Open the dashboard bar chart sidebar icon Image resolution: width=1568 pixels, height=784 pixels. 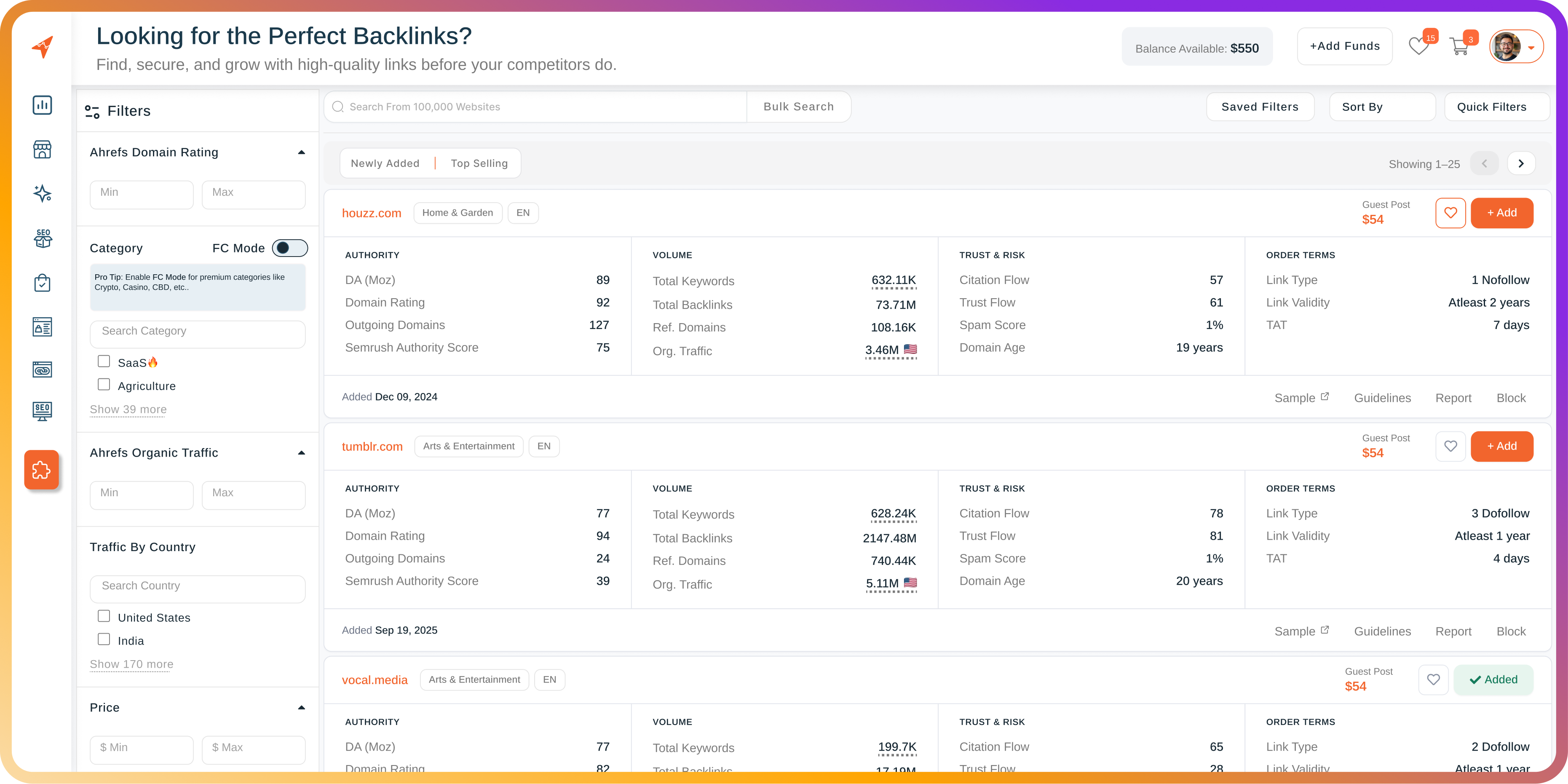pos(42,105)
